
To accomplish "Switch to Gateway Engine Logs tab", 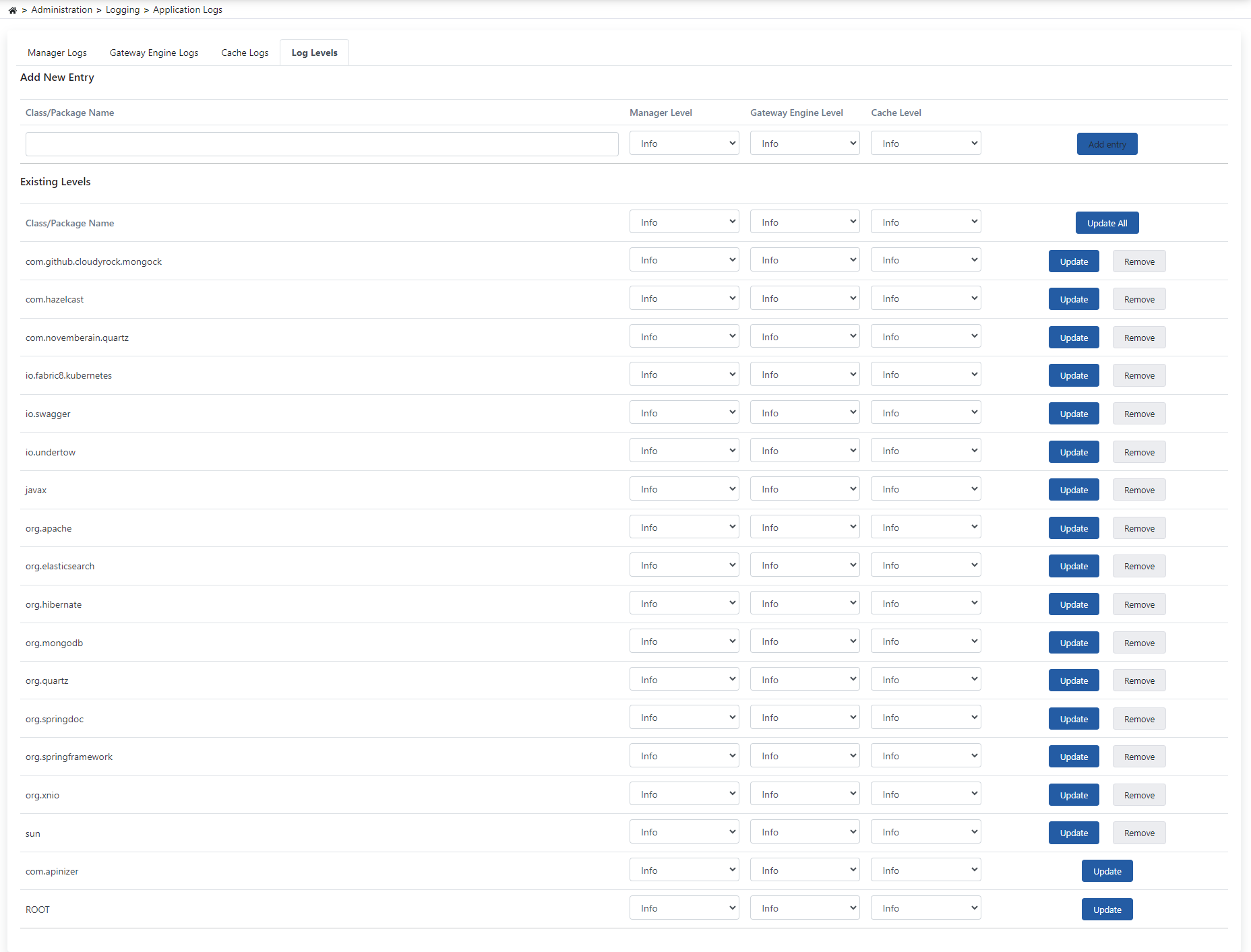I will coord(154,53).
